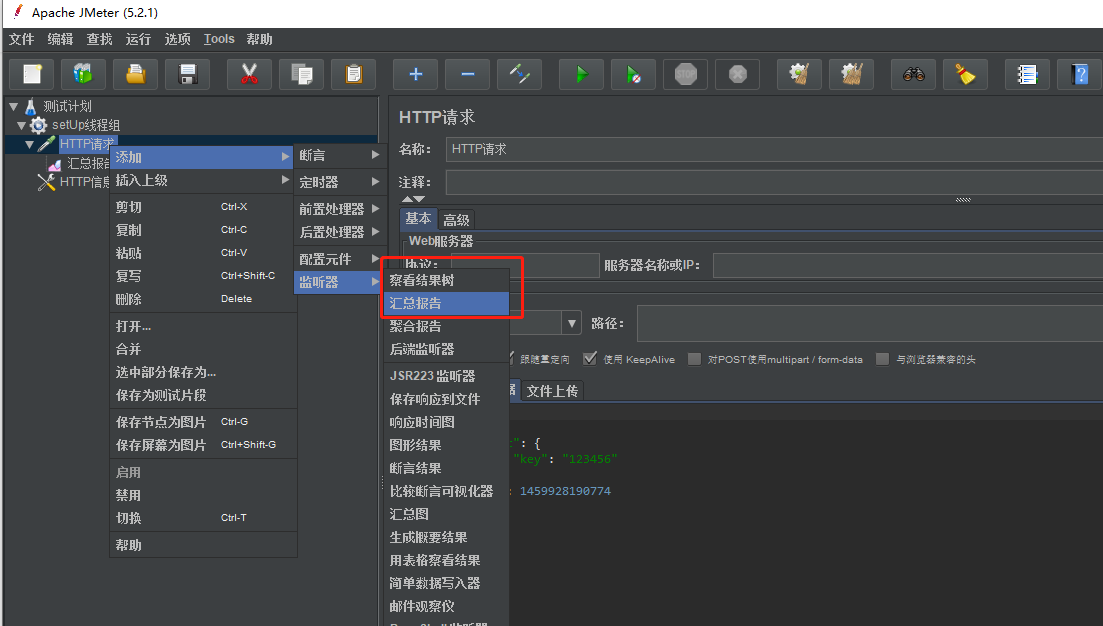
Task: Choose 删除 in the context menu
Action: tap(203, 299)
